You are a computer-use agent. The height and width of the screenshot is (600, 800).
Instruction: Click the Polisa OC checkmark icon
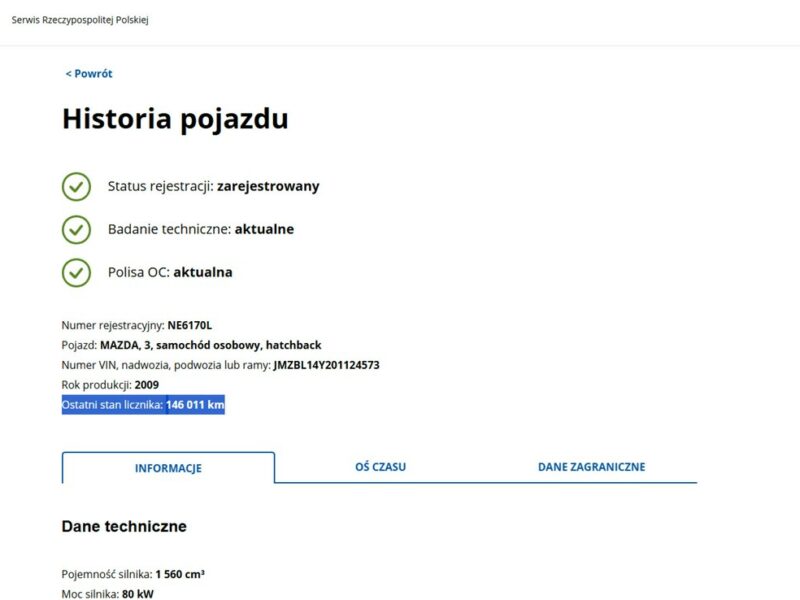click(x=77, y=272)
